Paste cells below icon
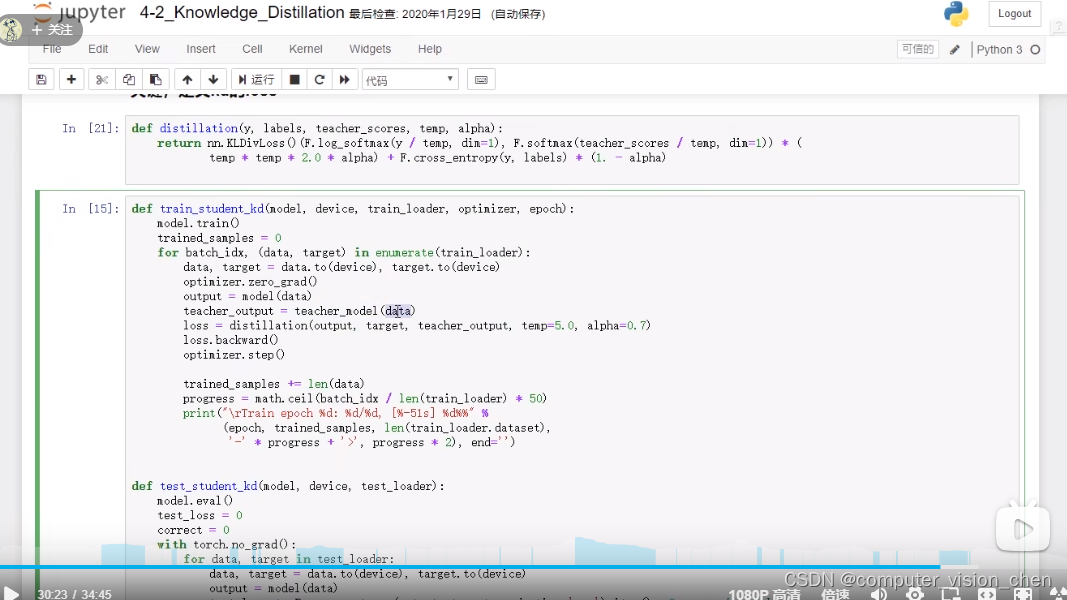The image size is (1067, 600). pyautogui.click(x=155, y=80)
